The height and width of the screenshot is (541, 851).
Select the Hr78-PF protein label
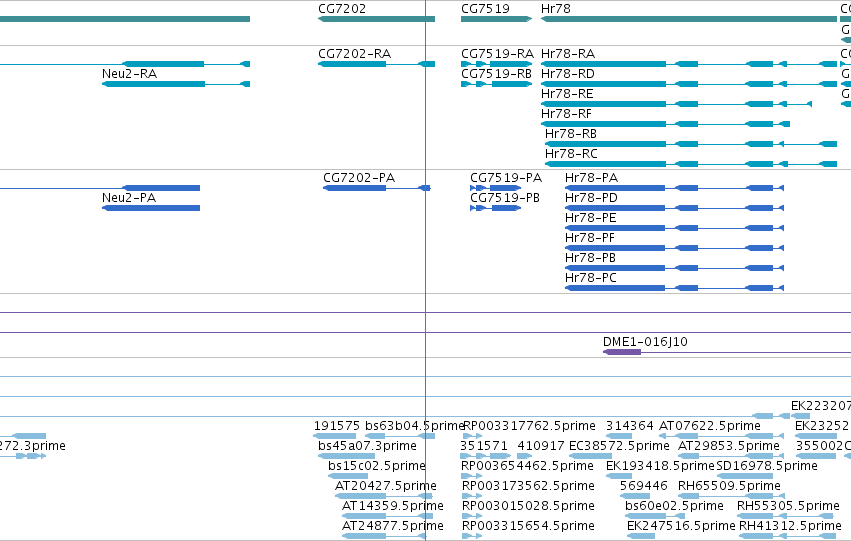(590, 238)
